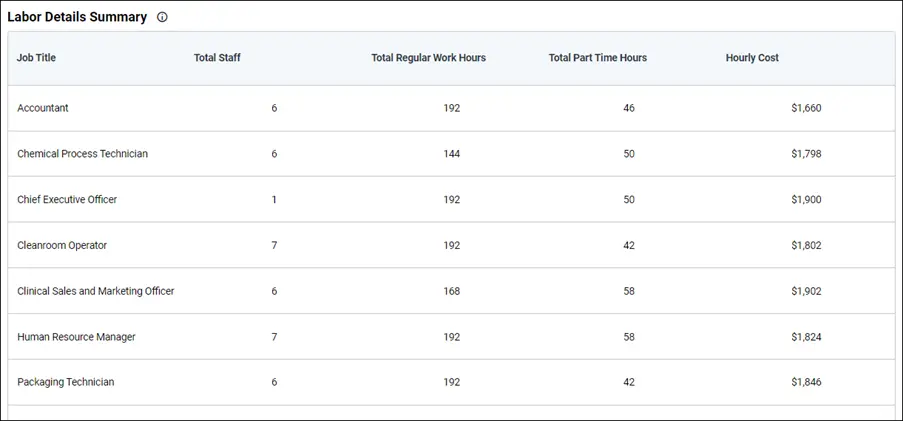Click Accountant's total staff 6

click(x=274, y=108)
